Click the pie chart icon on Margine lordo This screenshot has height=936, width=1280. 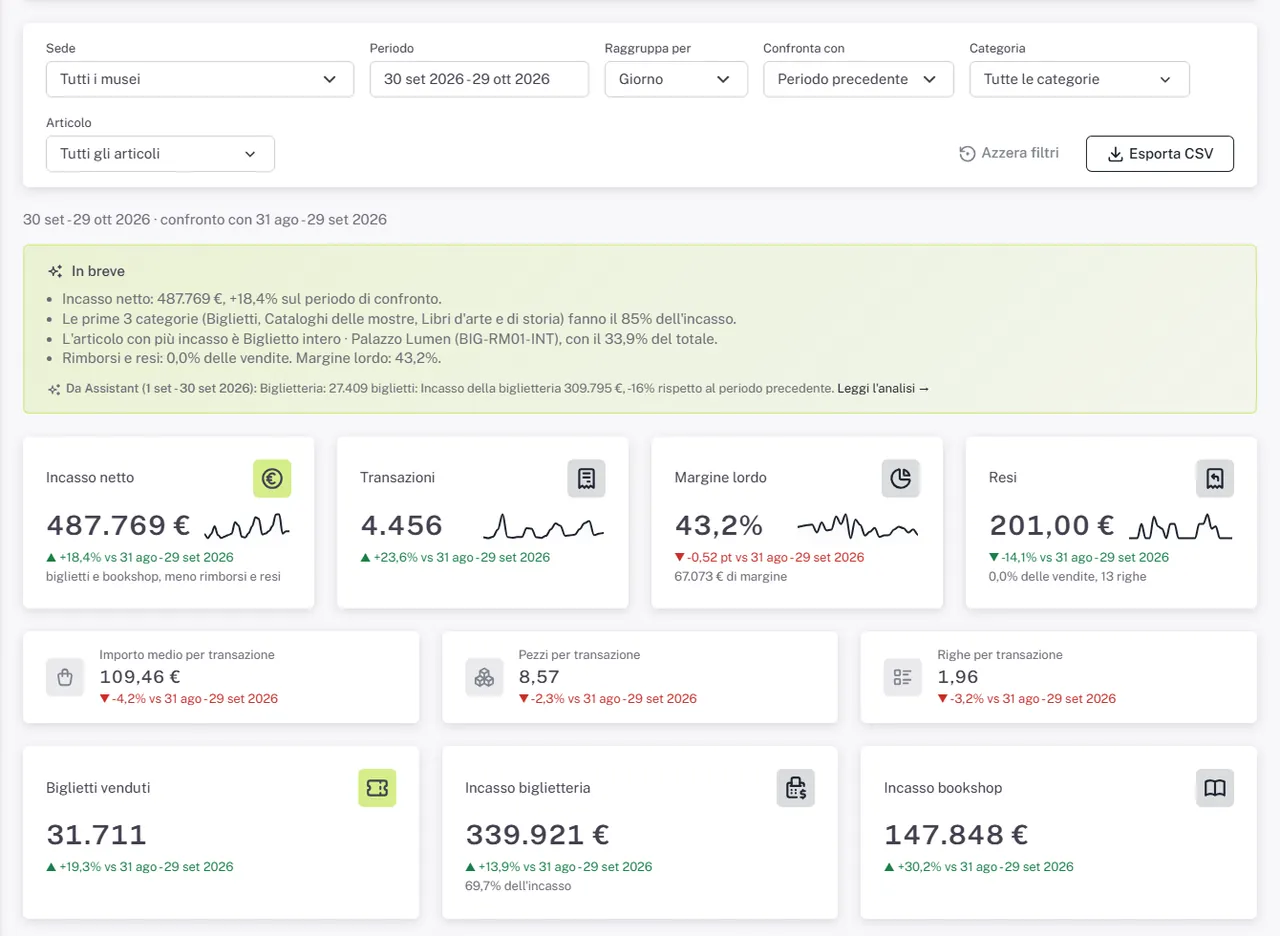click(x=900, y=479)
